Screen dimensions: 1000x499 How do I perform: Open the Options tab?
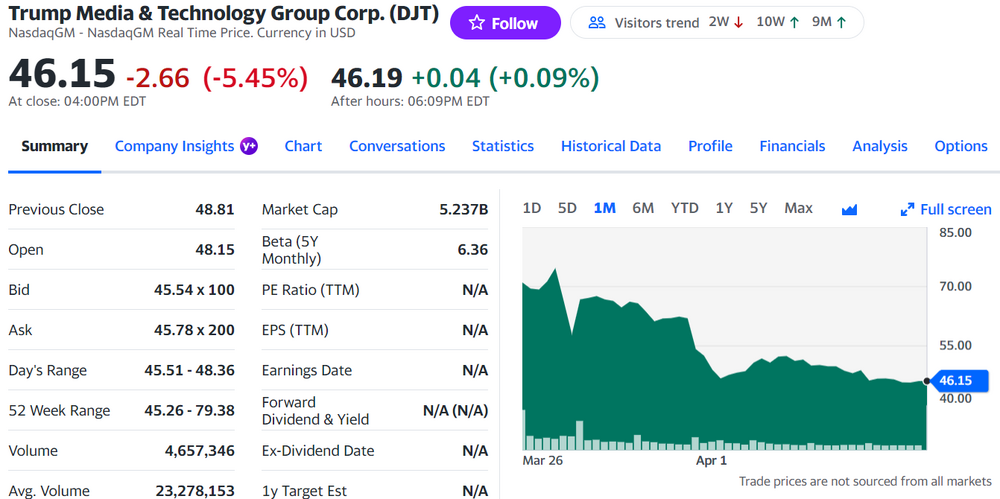(x=960, y=146)
